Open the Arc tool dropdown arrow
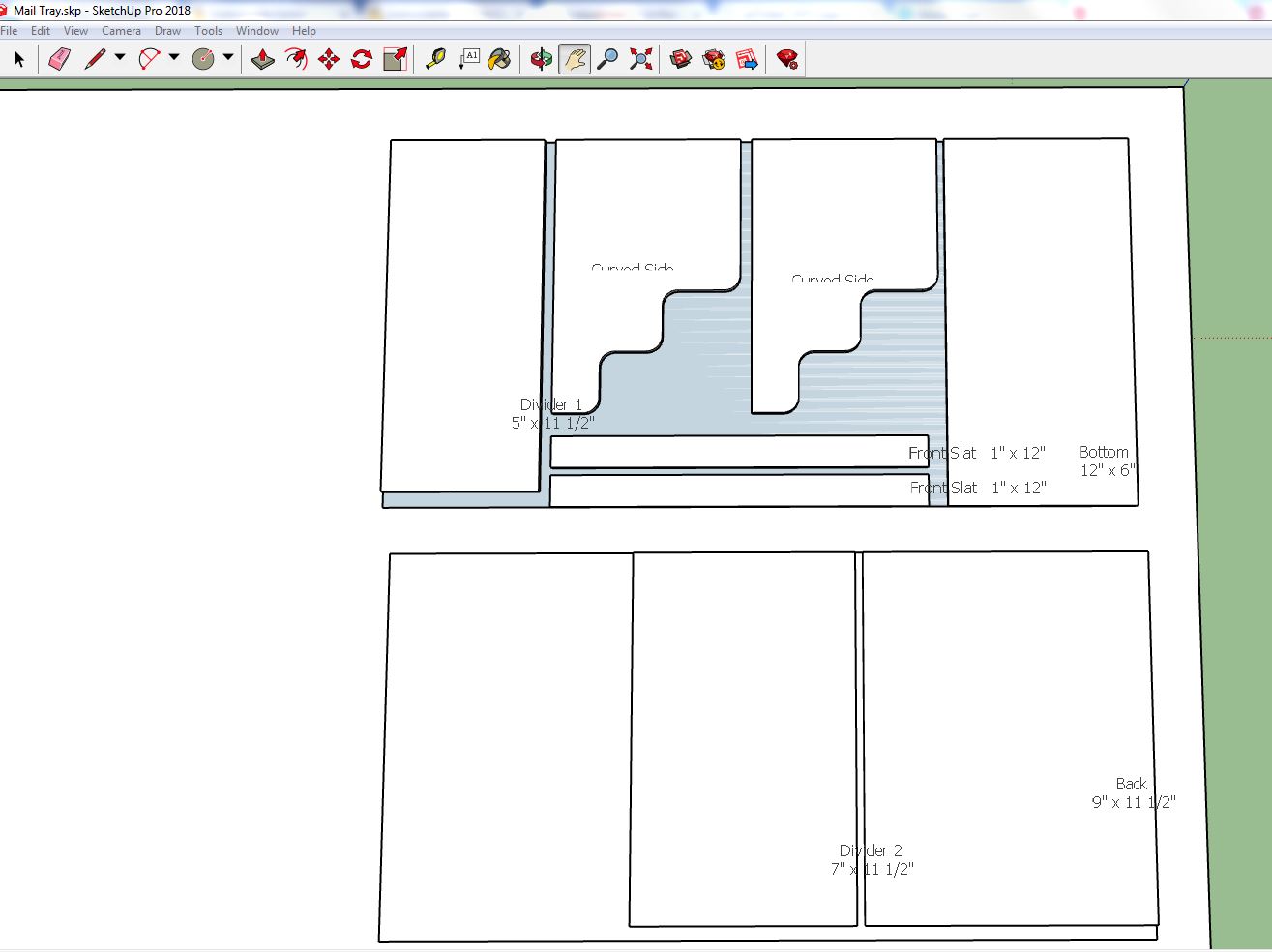This screenshot has height=952, width=1272. 174,57
